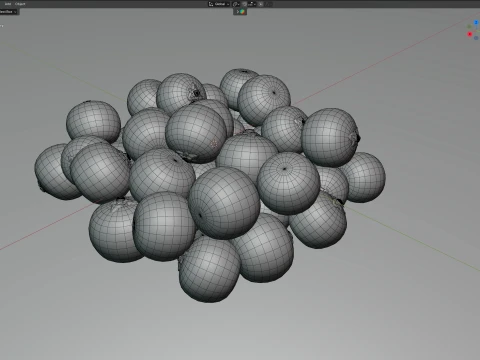480x360 pixels.
Task: Open the Add menu
Action: (8, 4)
